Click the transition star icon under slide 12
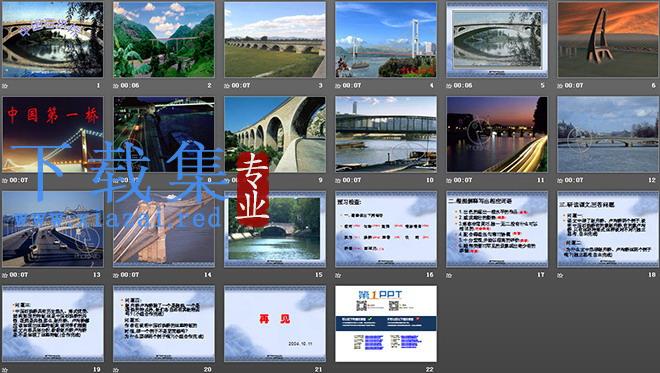660x373 pixels. [x=560, y=180]
